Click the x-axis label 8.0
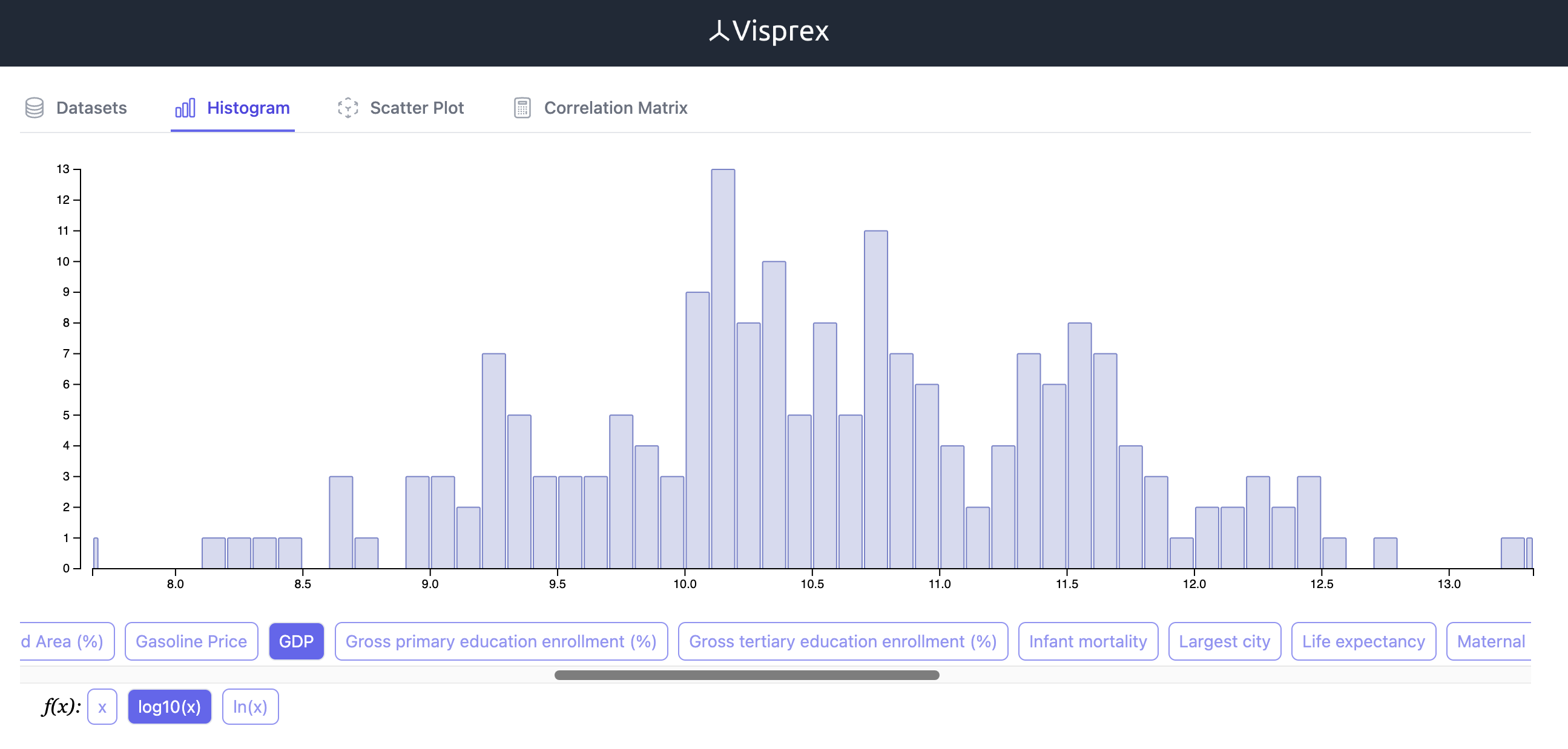 pyautogui.click(x=176, y=584)
